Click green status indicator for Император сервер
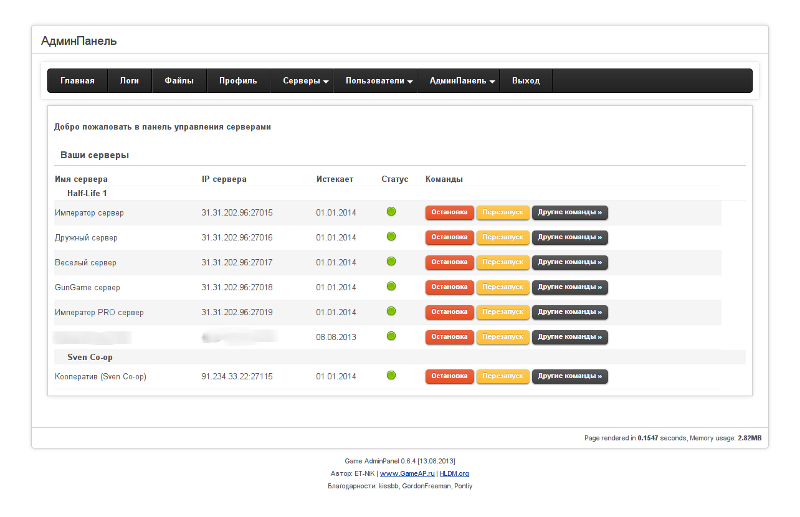 click(391, 212)
